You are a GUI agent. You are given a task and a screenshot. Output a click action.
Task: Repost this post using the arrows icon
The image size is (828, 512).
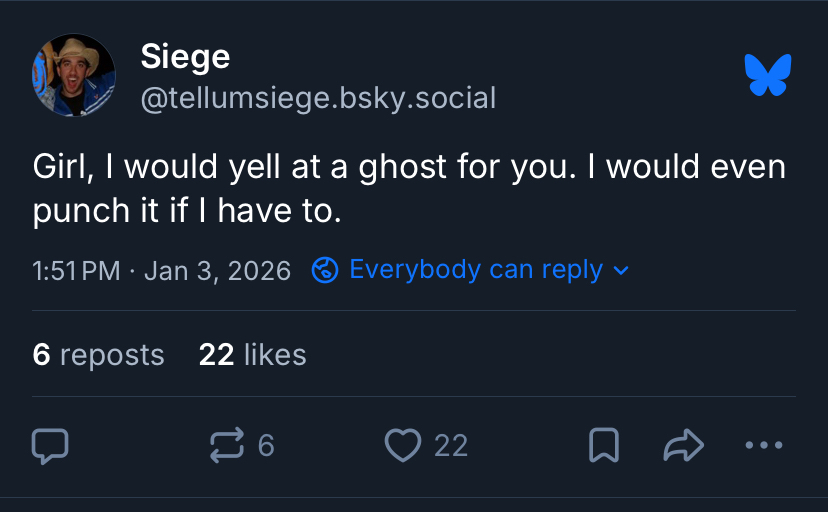coord(227,446)
